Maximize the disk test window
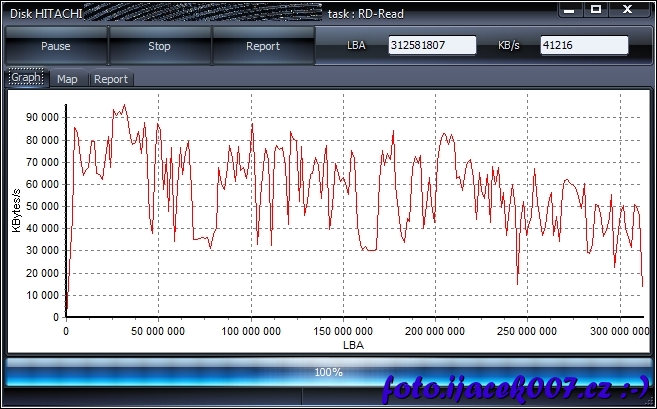The width and height of the screenshot is (657, 409). coord(596,9)
